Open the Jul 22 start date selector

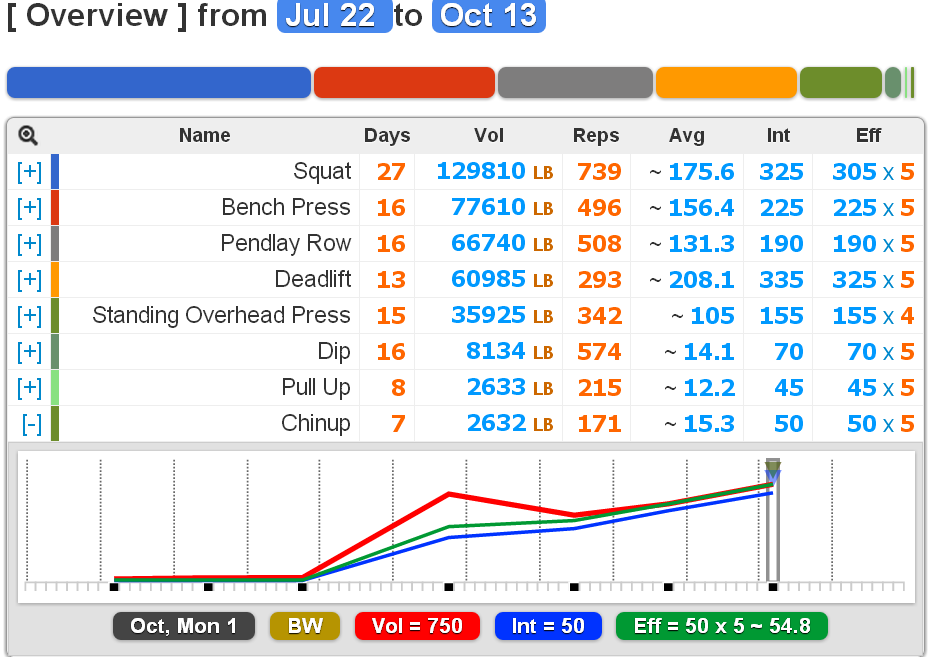click(334, 16)
